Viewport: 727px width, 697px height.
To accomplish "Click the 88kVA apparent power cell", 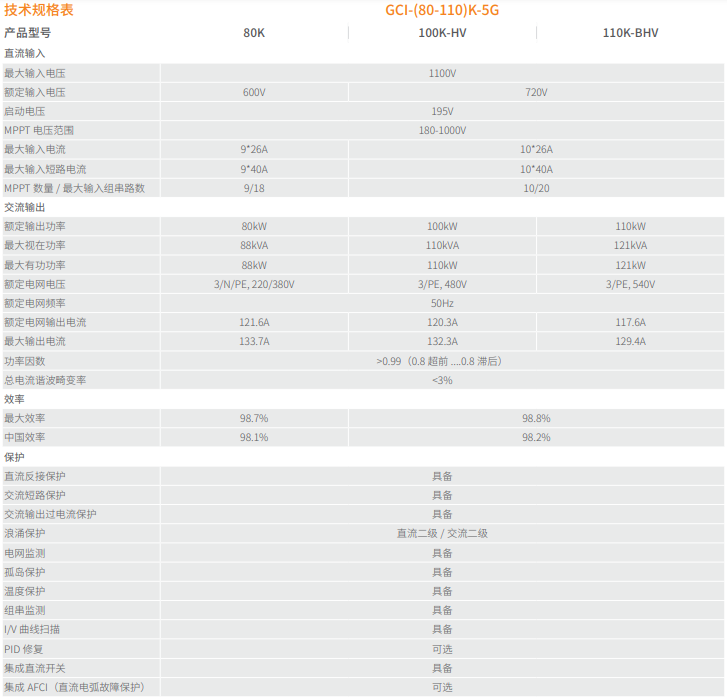I will click(254, 245).
